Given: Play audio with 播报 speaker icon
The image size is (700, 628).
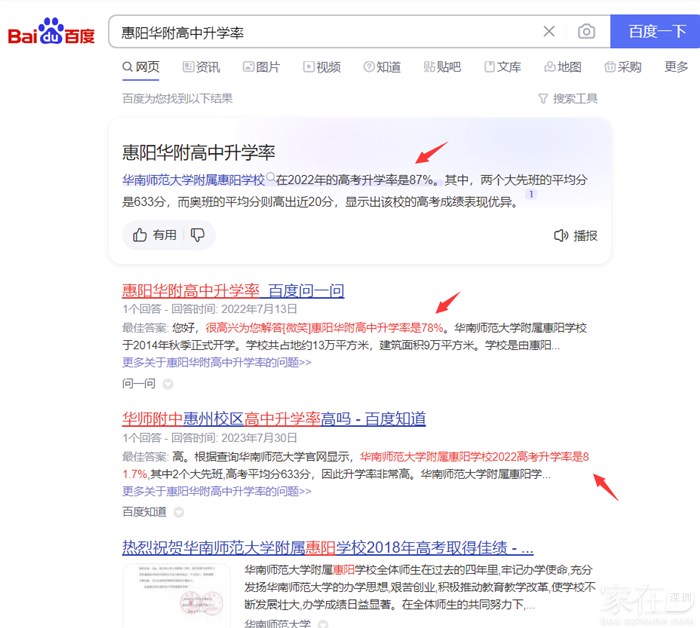Looking at the screenshot, I should 575,236.
